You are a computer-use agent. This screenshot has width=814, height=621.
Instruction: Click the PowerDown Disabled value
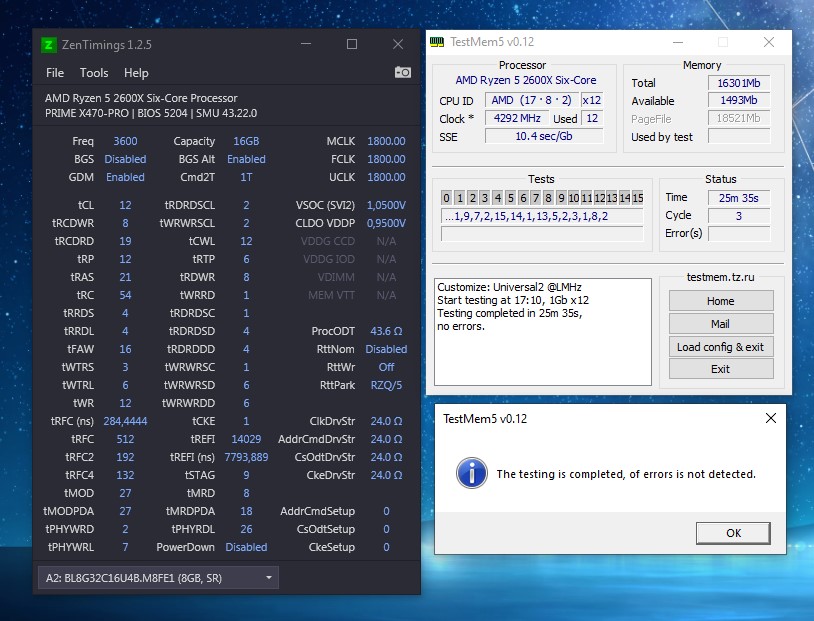(246, 547)
